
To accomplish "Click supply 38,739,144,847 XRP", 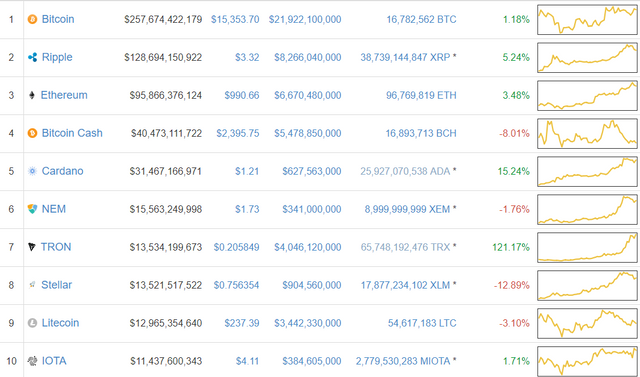I will click(405, 57).
